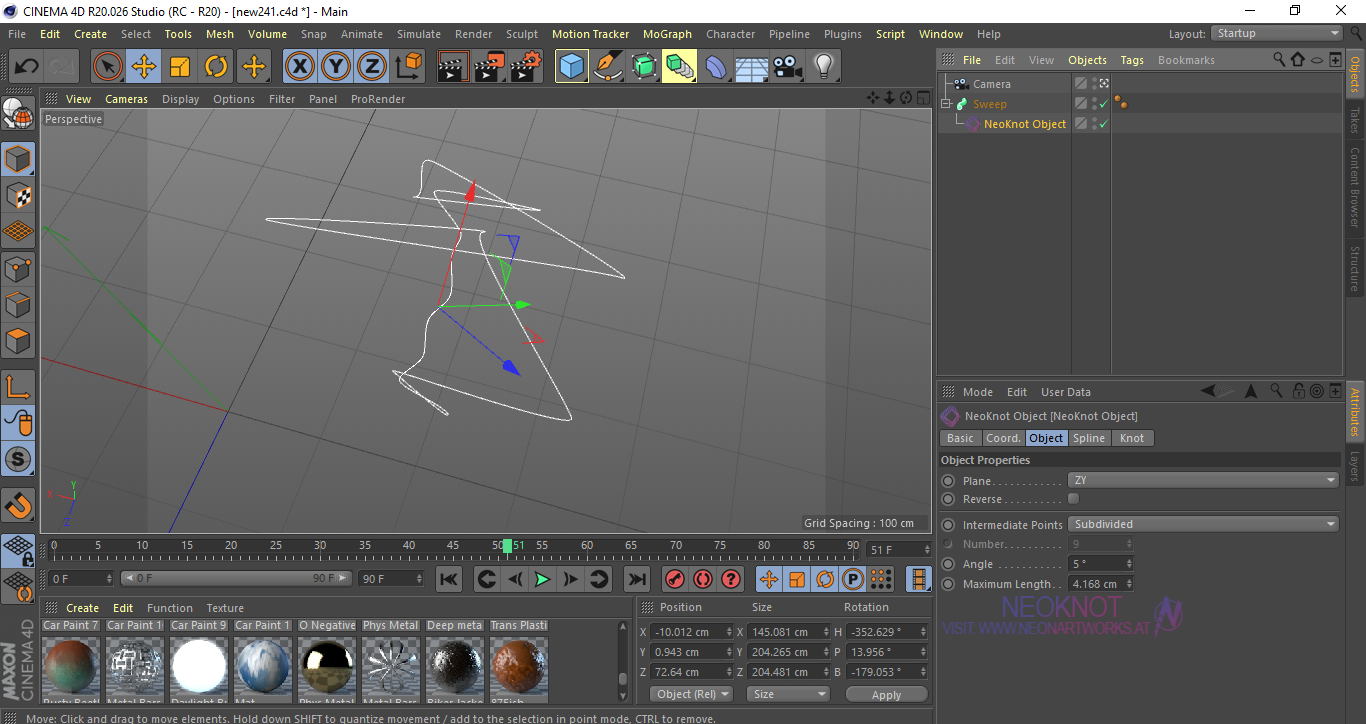
Task: Activate the Scale tool
Action: (180, 67)
